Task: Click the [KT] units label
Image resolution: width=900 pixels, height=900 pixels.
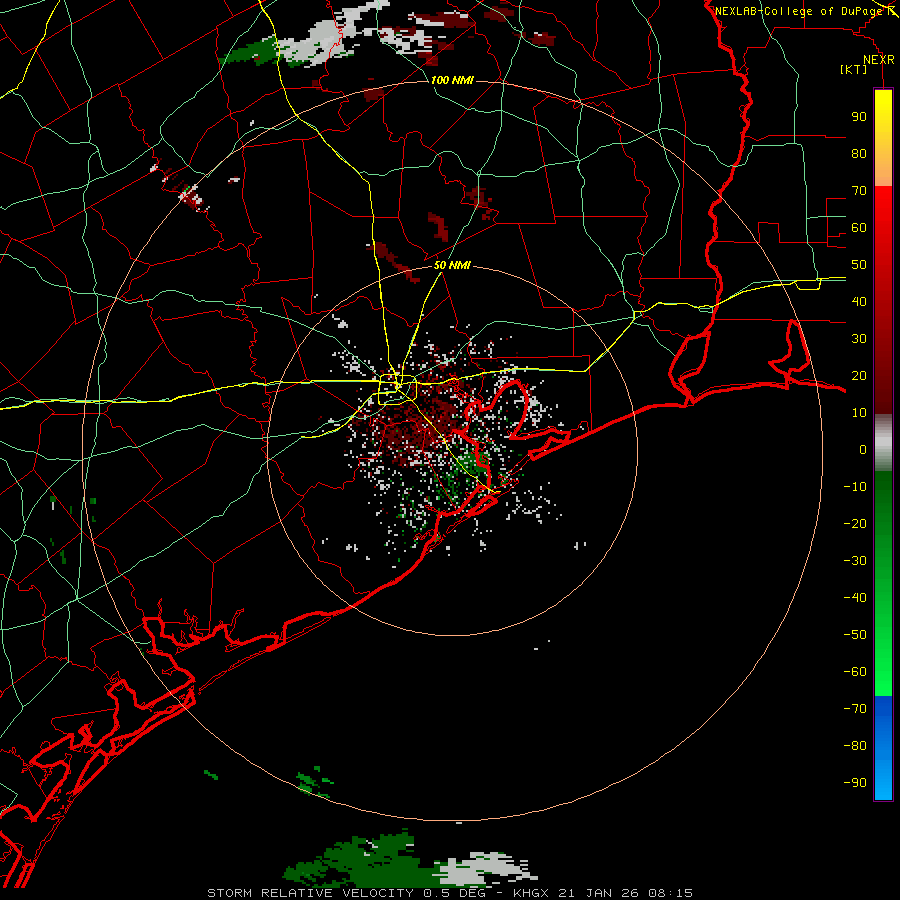Action: coord(853,69)
